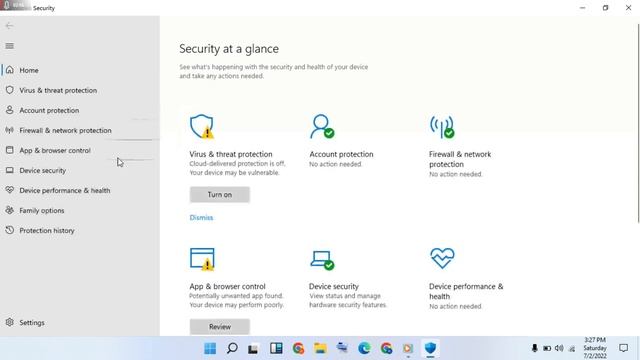Open taskbar Search magnifier
The width and height of the screenshot is (640, 360).
click(232, 348)
